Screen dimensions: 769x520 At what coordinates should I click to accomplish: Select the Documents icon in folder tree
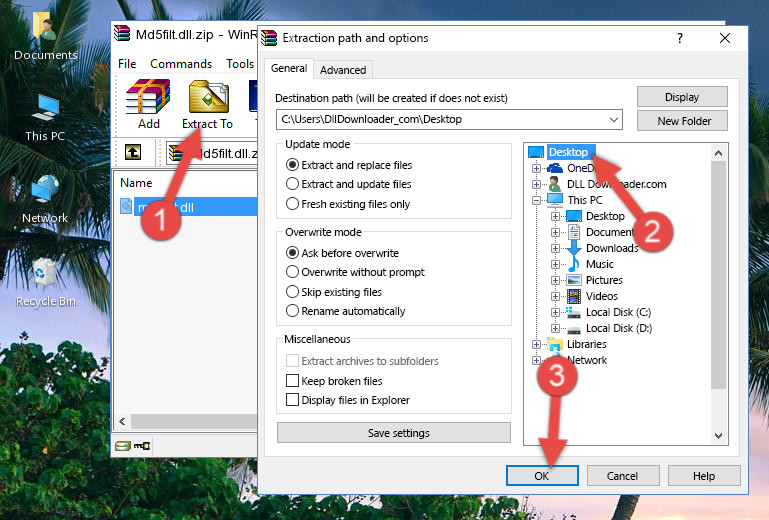[574, 232]
